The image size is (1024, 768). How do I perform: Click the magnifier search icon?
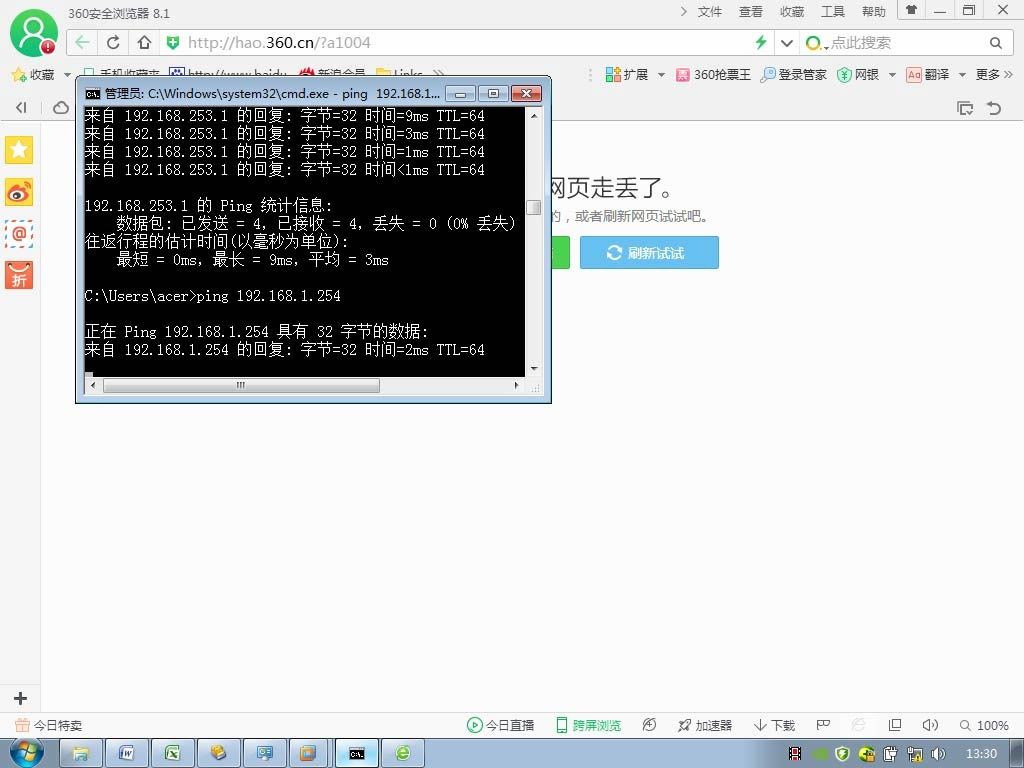pyautogui.click(x=995, y=43)
